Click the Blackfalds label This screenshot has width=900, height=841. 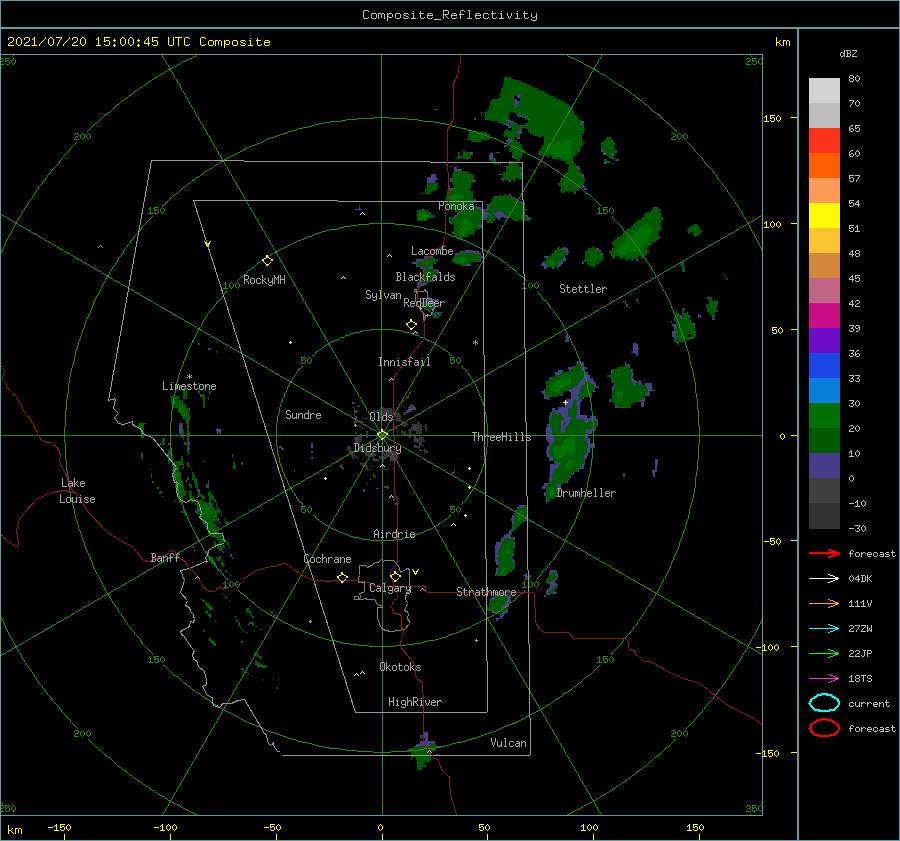(425, 277)
